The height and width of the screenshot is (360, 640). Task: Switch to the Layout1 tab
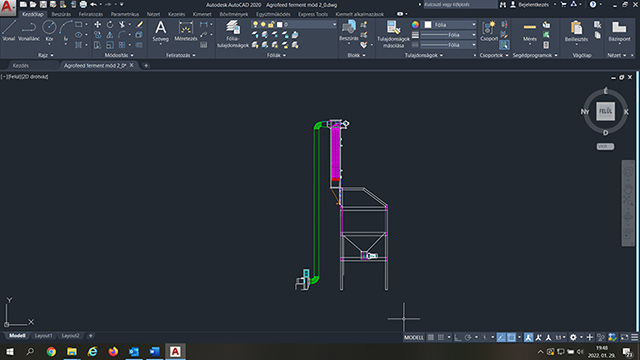tap(43, 336)
